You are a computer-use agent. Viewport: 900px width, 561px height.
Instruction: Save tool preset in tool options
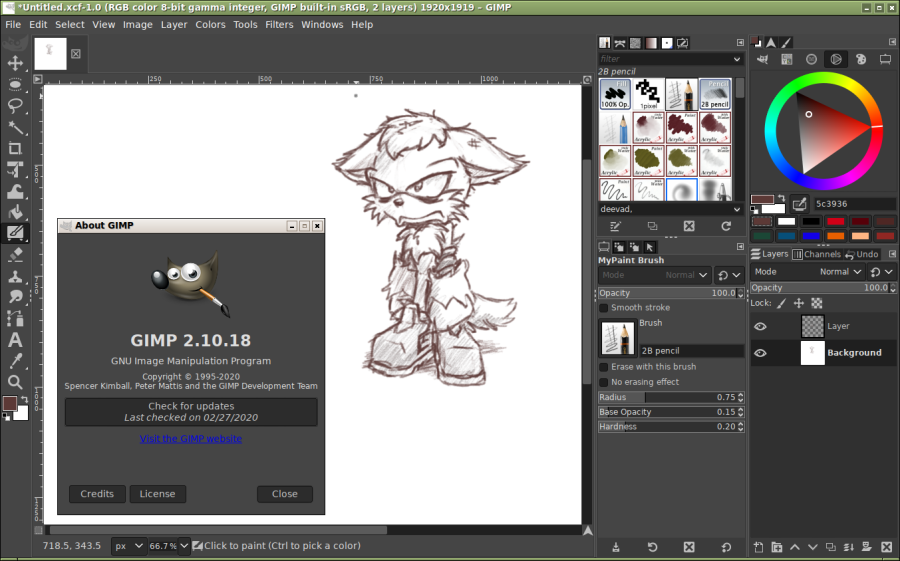click(x=616, y=547)
